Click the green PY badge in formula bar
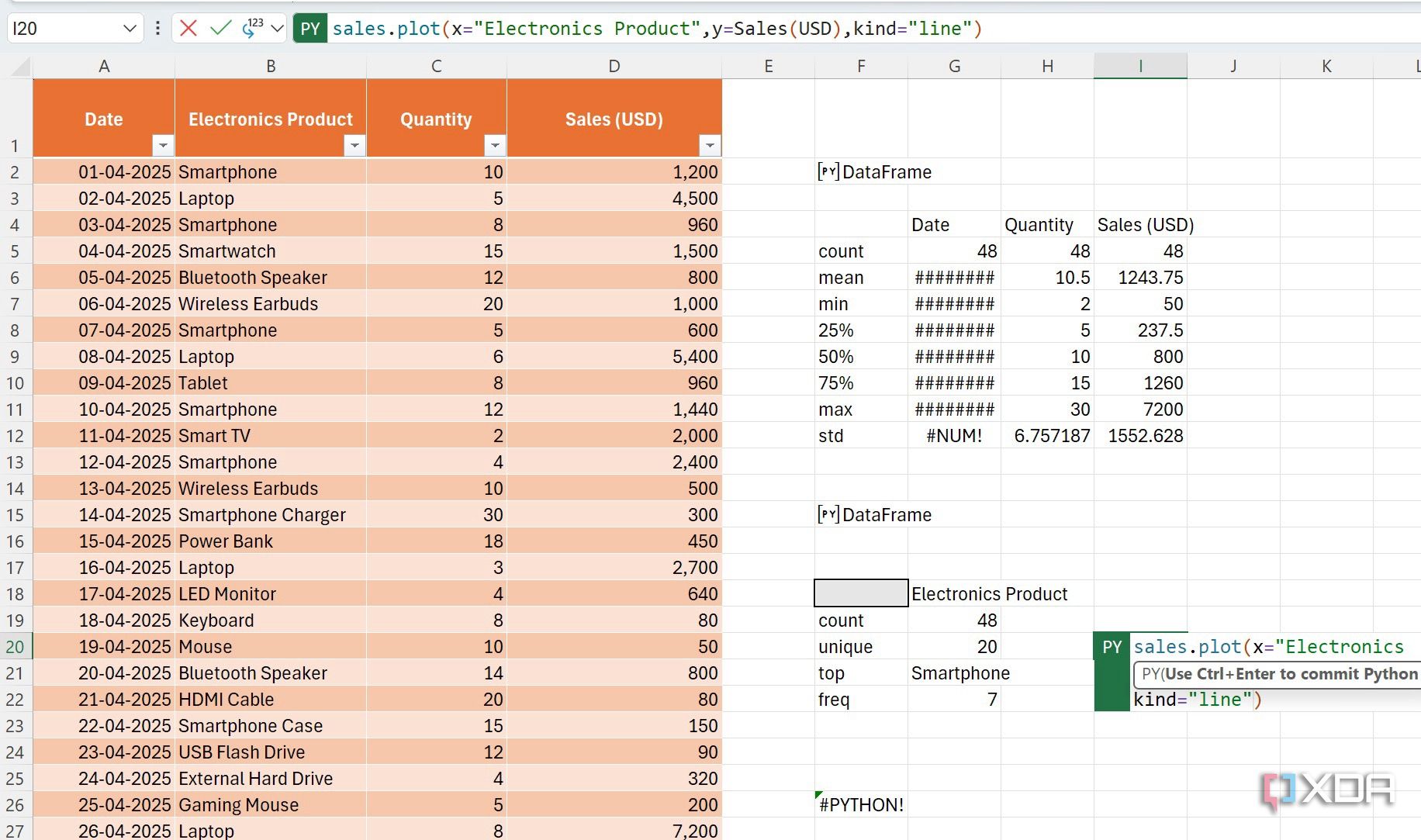1421x840 pixels. point(309,29)
